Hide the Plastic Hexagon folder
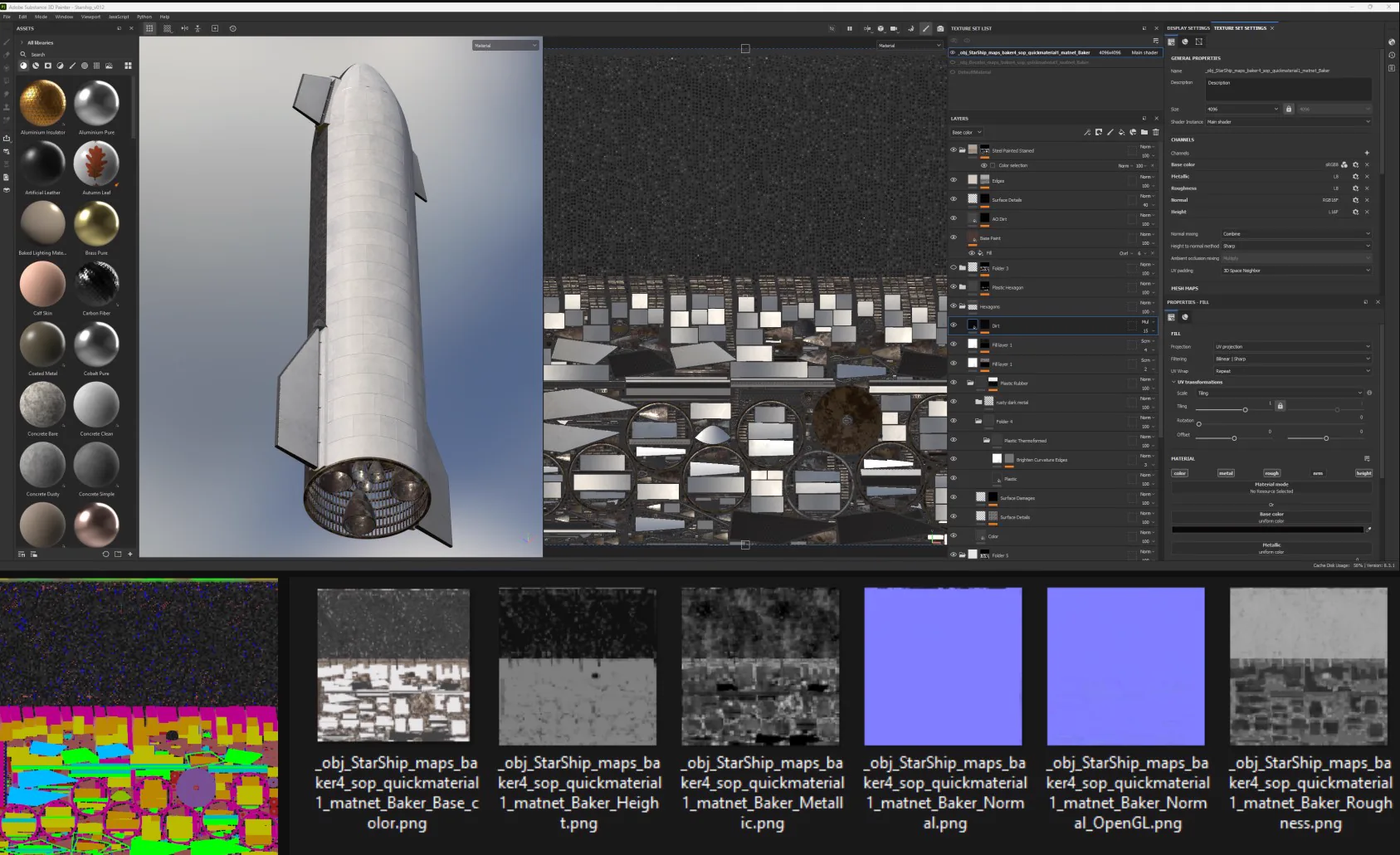Image resolution: width=1400 pixels, height=855 pixels. [x=953, y=287]
